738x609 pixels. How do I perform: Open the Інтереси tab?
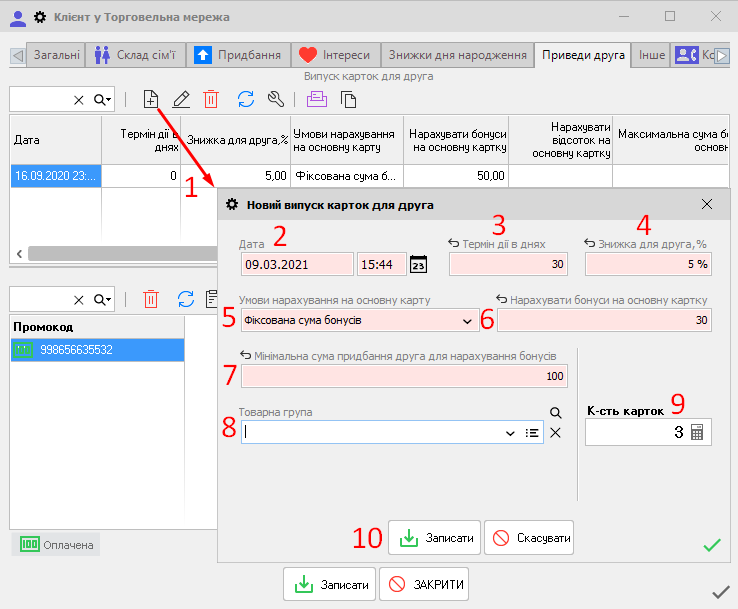point(335,55)
